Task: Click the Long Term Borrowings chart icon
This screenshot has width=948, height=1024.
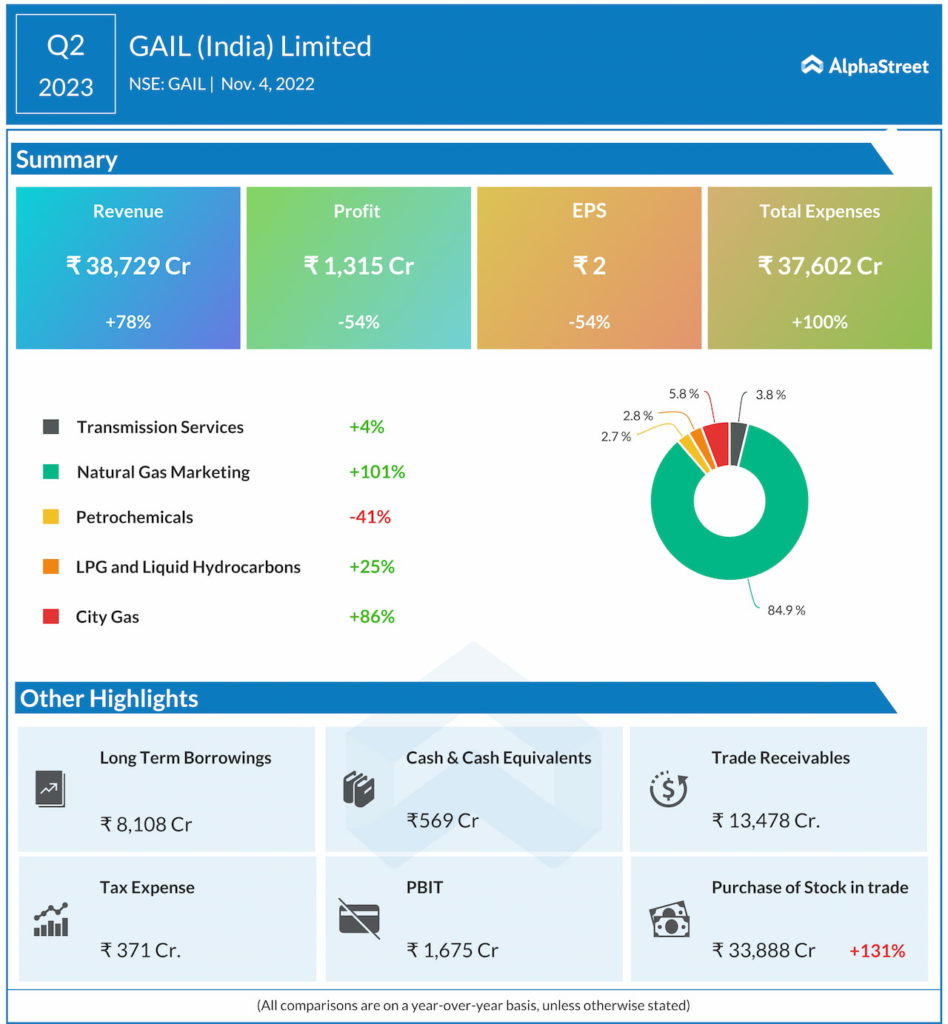Action: tap(49, 789)
